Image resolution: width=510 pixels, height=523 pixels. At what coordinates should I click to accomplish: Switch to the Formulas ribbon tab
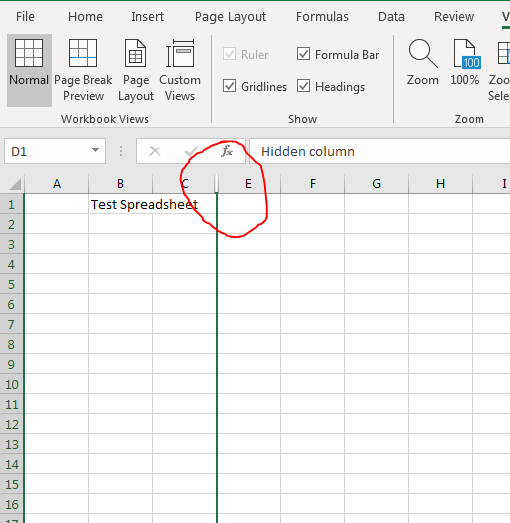(x=323, y=16)
